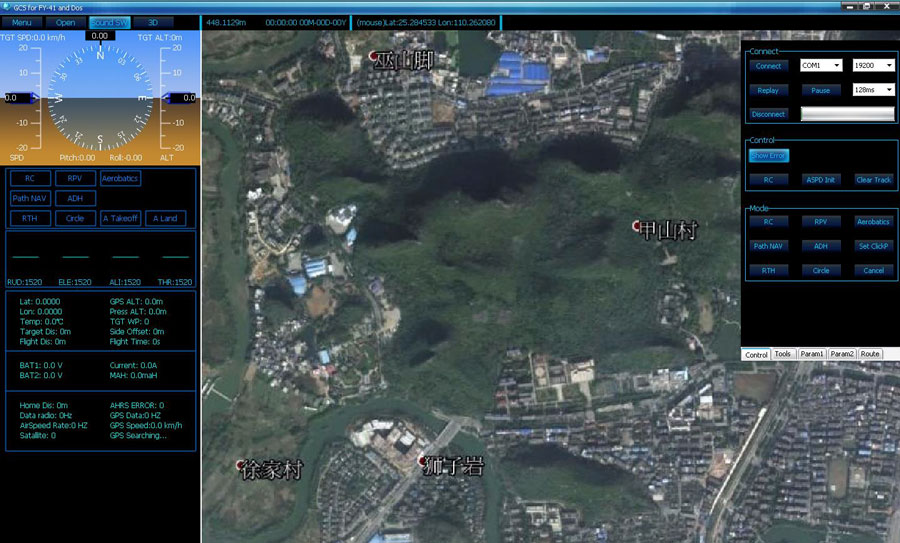Click the Disconnect button
The width and height of the screenshot is (900, 543).
768,114
